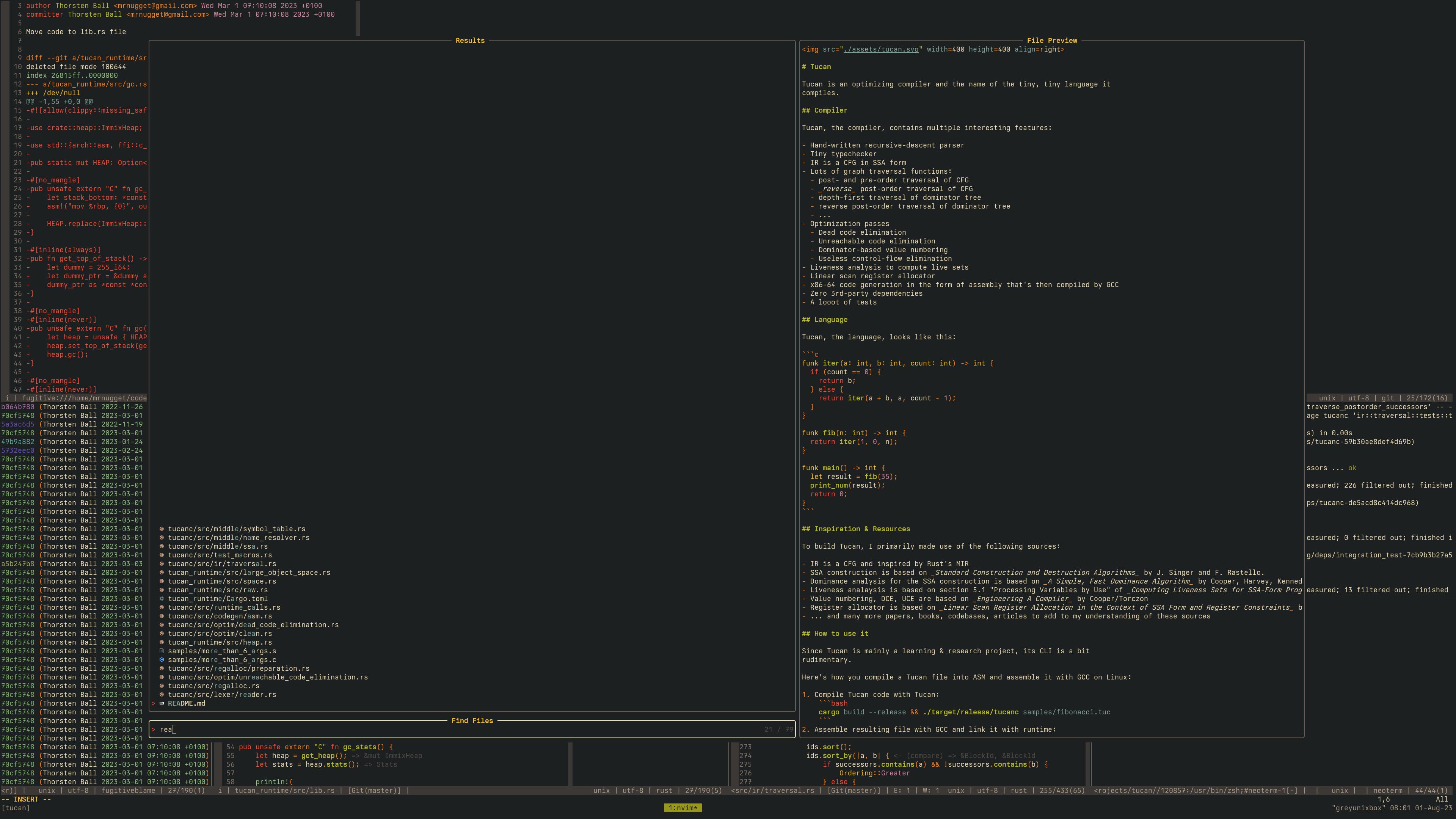This screenshot has height=819, width=1456.
Task: Click the C file icon beside more_than_6_args.c
Action: tap(162, 660)
